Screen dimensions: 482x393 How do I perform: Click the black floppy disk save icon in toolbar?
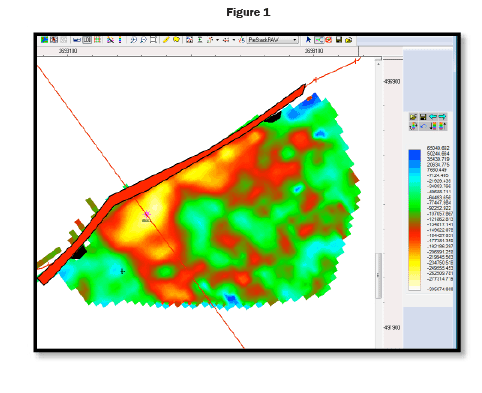pos(339,40)
